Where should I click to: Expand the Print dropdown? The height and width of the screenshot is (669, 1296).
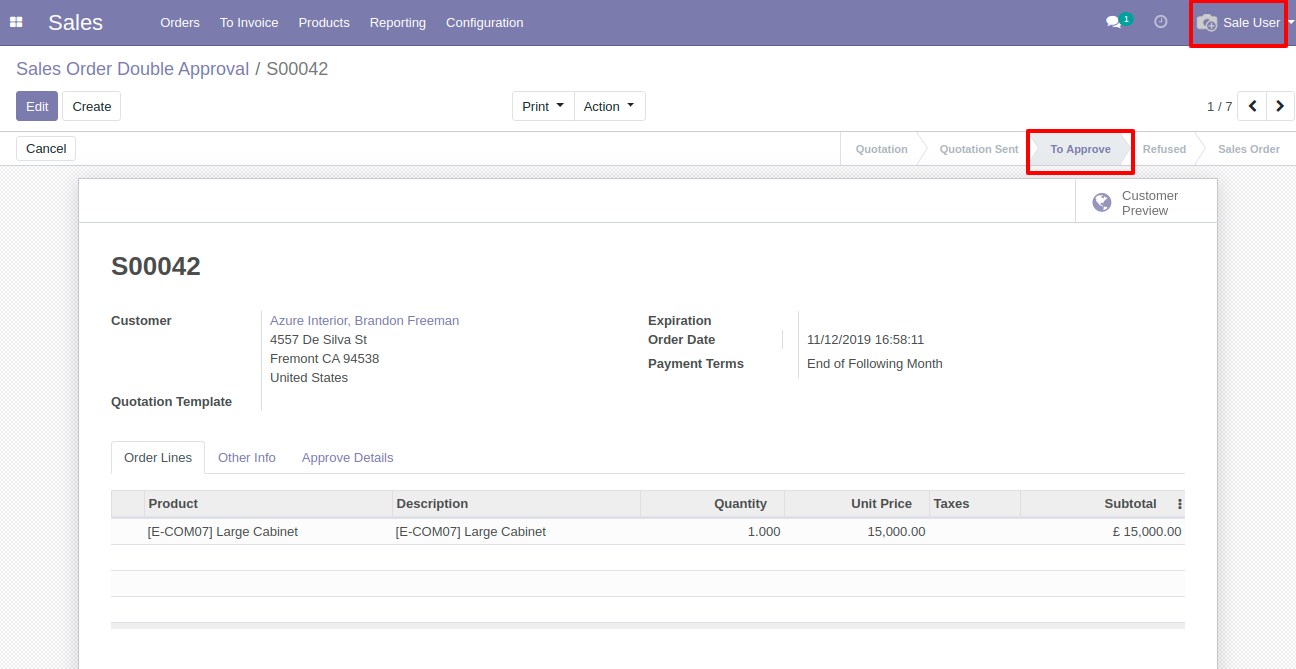pos(543,106)
